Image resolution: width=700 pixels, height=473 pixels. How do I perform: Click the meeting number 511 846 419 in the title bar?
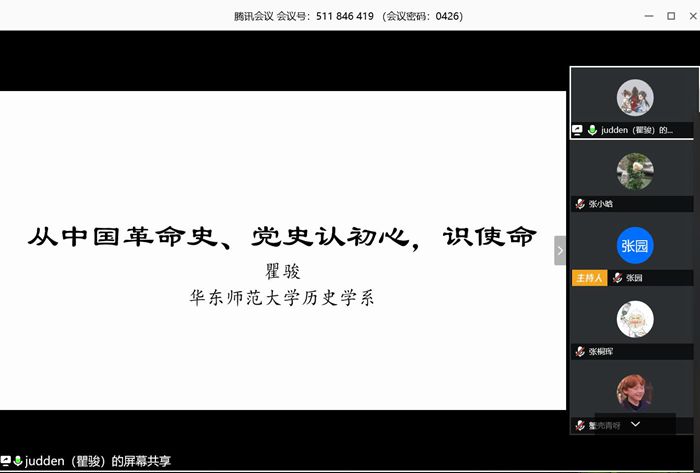(345, 16)
